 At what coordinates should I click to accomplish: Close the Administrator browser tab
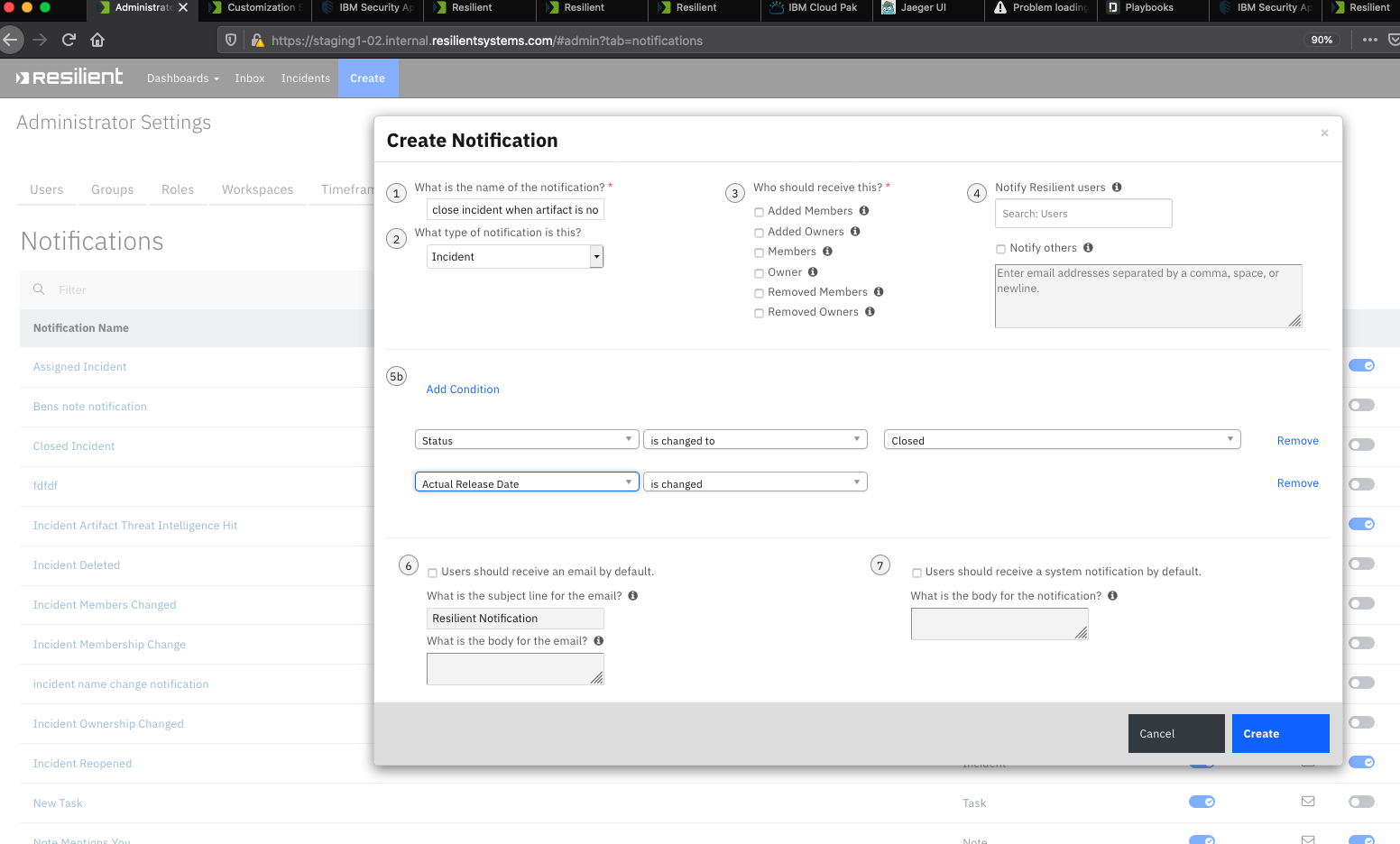coord(183,7)
